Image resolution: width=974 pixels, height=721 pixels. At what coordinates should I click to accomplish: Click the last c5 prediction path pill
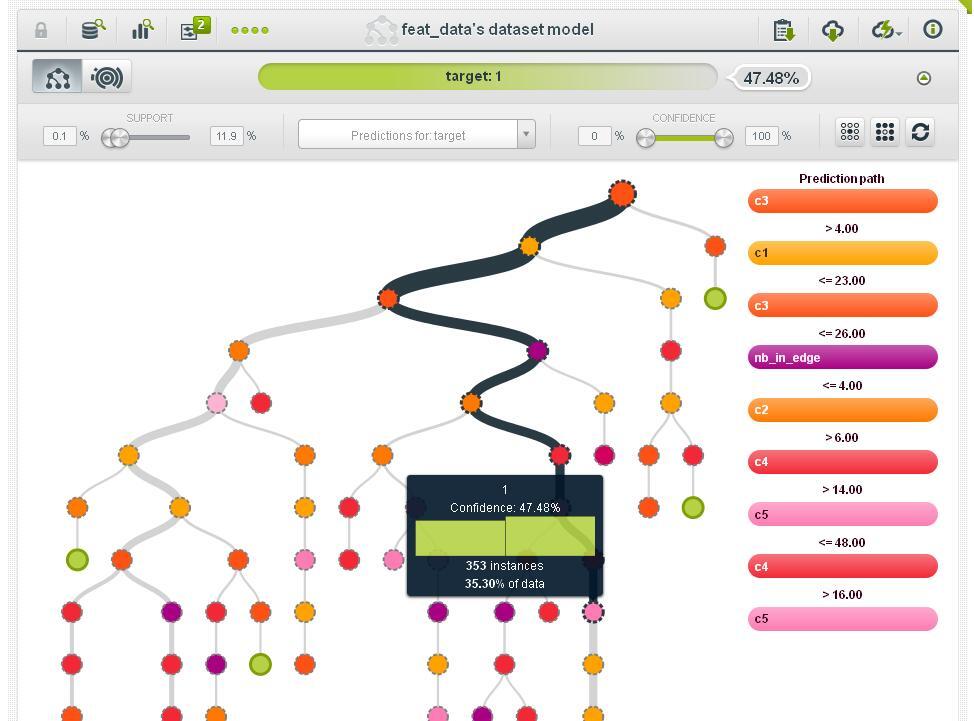[x=842, y=619]
